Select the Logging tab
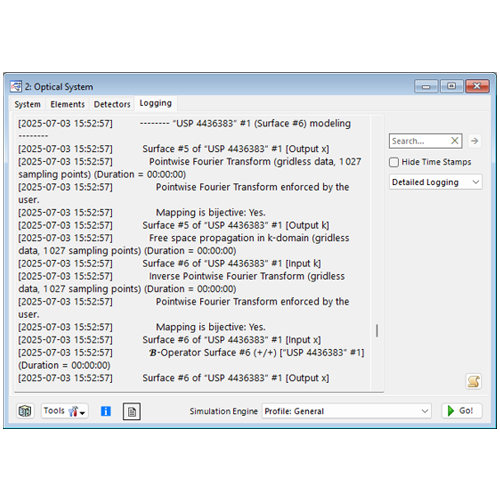 156,103
